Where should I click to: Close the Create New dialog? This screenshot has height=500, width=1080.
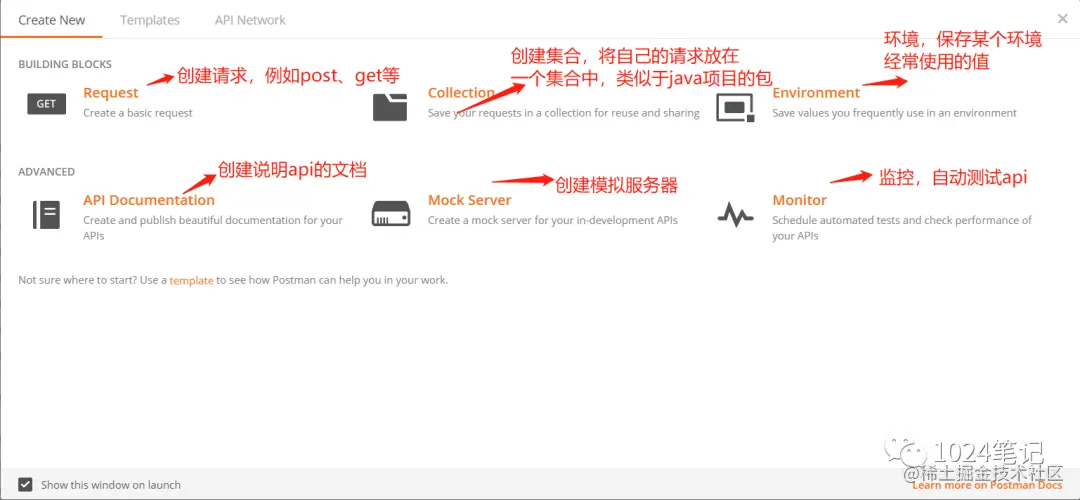click(x=1063, y=19)
